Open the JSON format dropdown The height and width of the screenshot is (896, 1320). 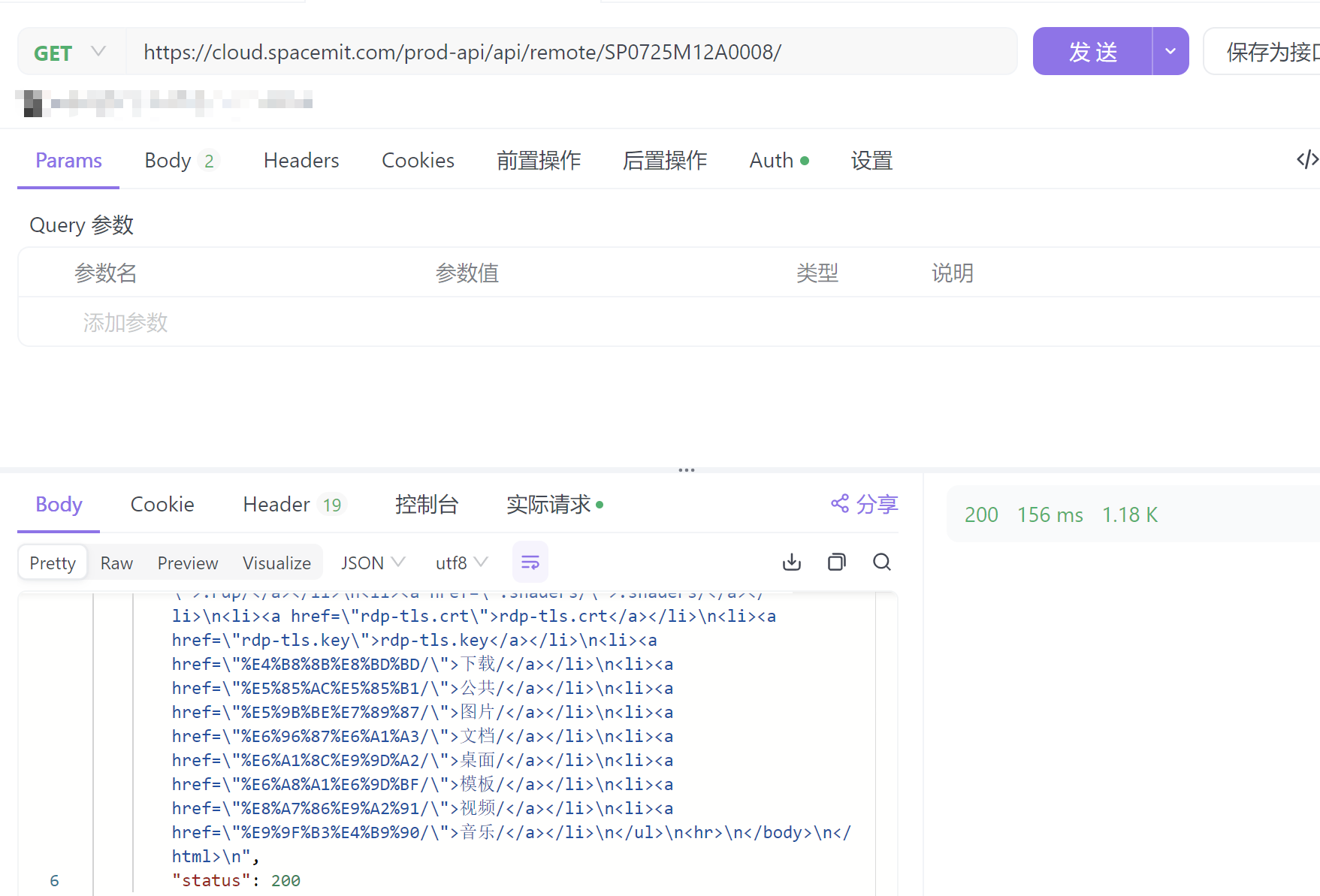(x=373, y=563)
